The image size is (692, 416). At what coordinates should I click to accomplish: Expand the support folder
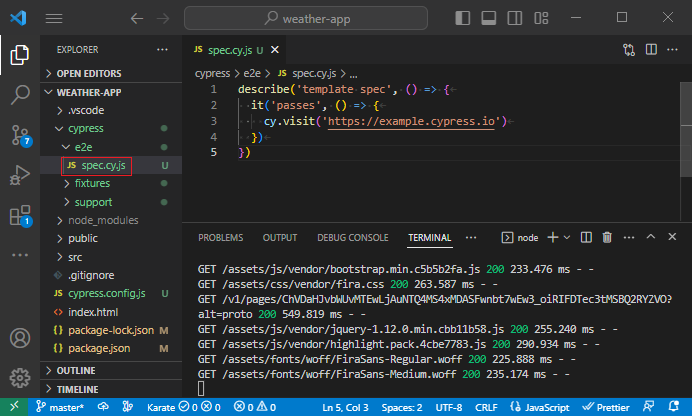pos(111,202)
